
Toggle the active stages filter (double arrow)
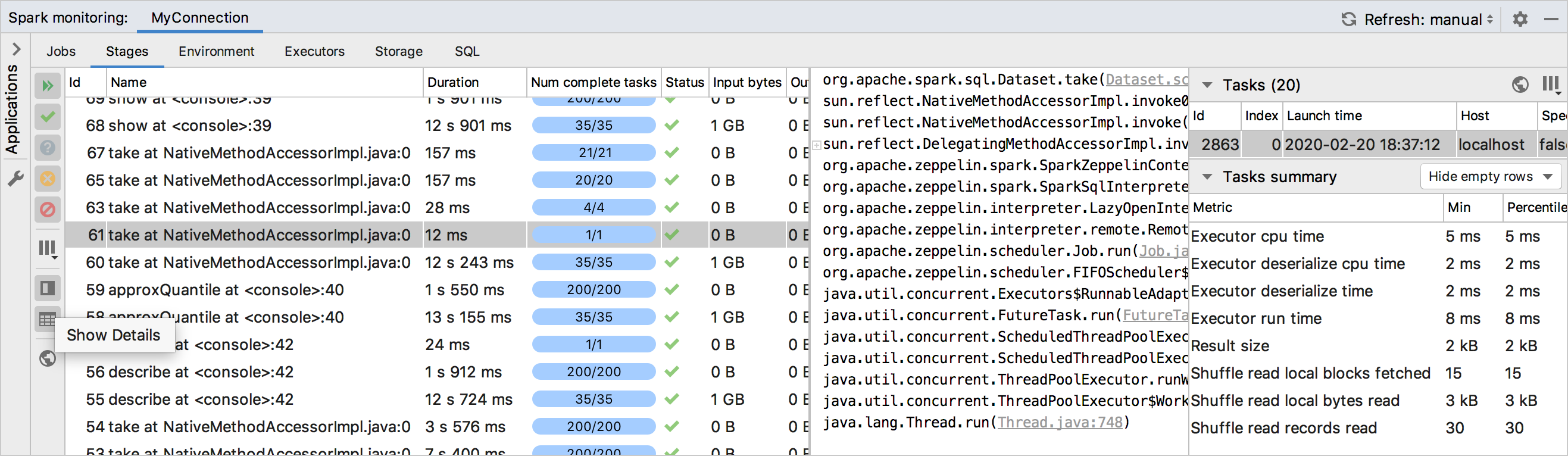[48, 86]
